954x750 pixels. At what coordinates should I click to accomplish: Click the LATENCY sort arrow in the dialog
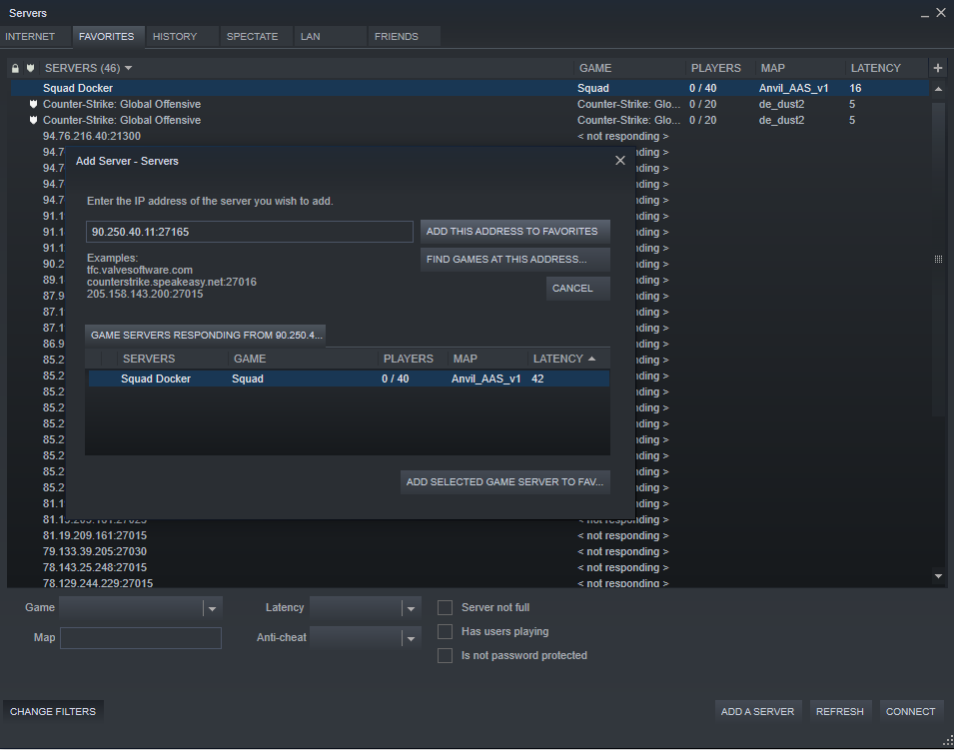591,359
